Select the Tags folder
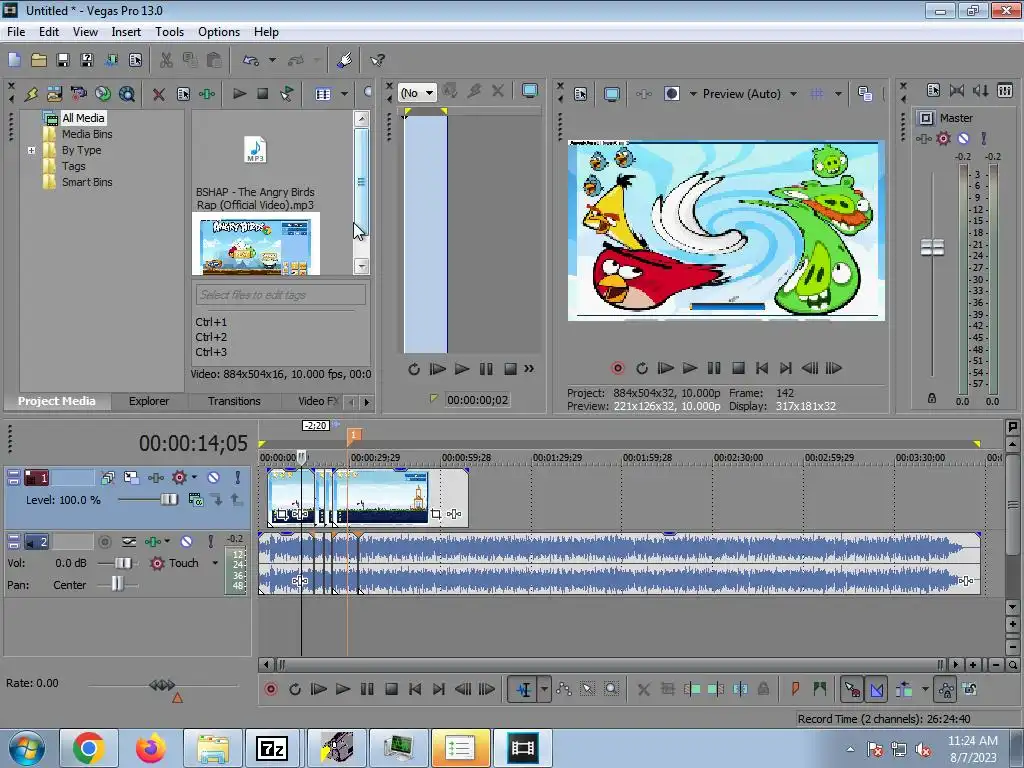 pyautogui.click(x=74, y=166)
